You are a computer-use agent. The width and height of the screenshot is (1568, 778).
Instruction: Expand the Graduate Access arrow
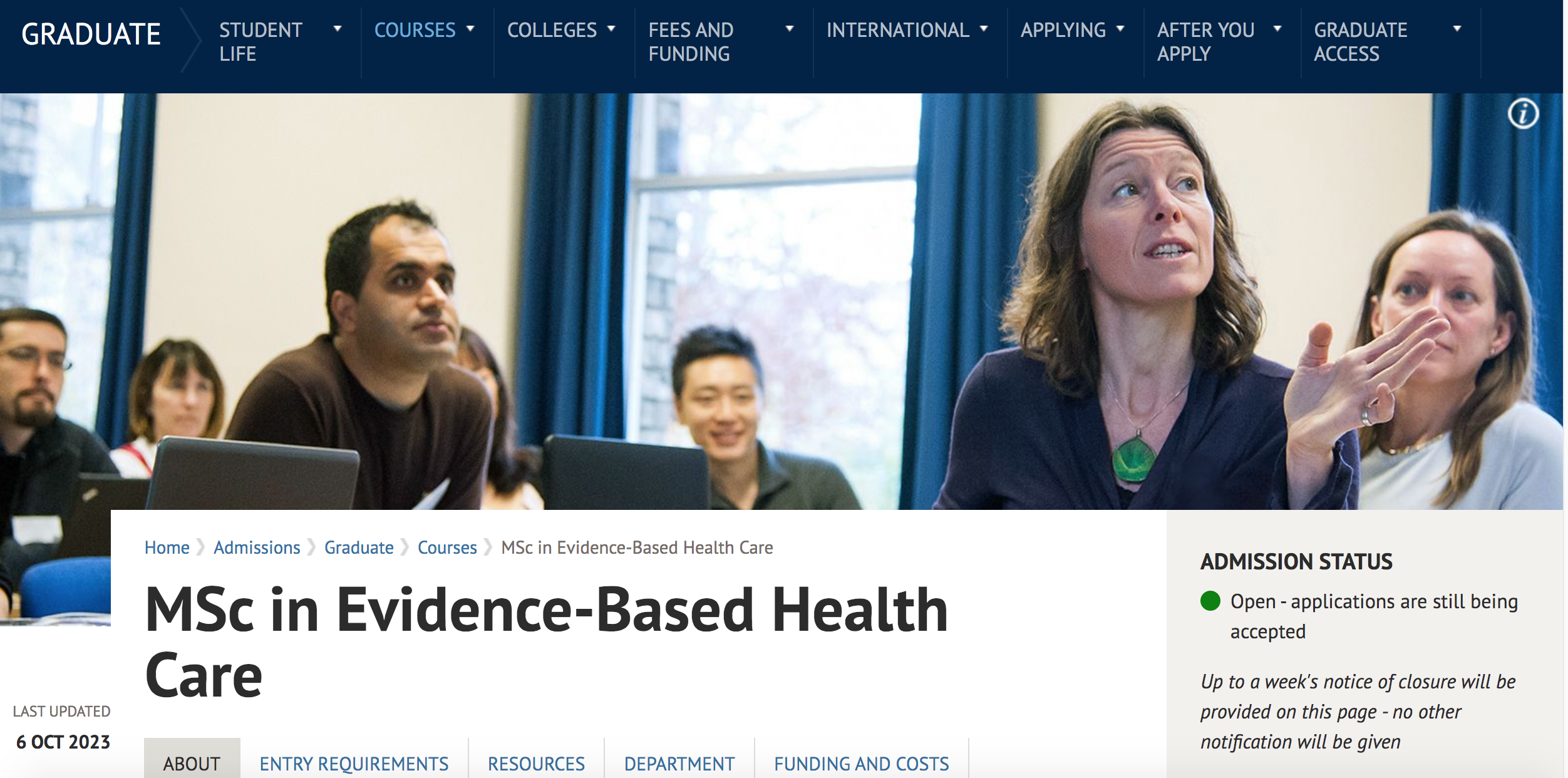click(1457, 29)
